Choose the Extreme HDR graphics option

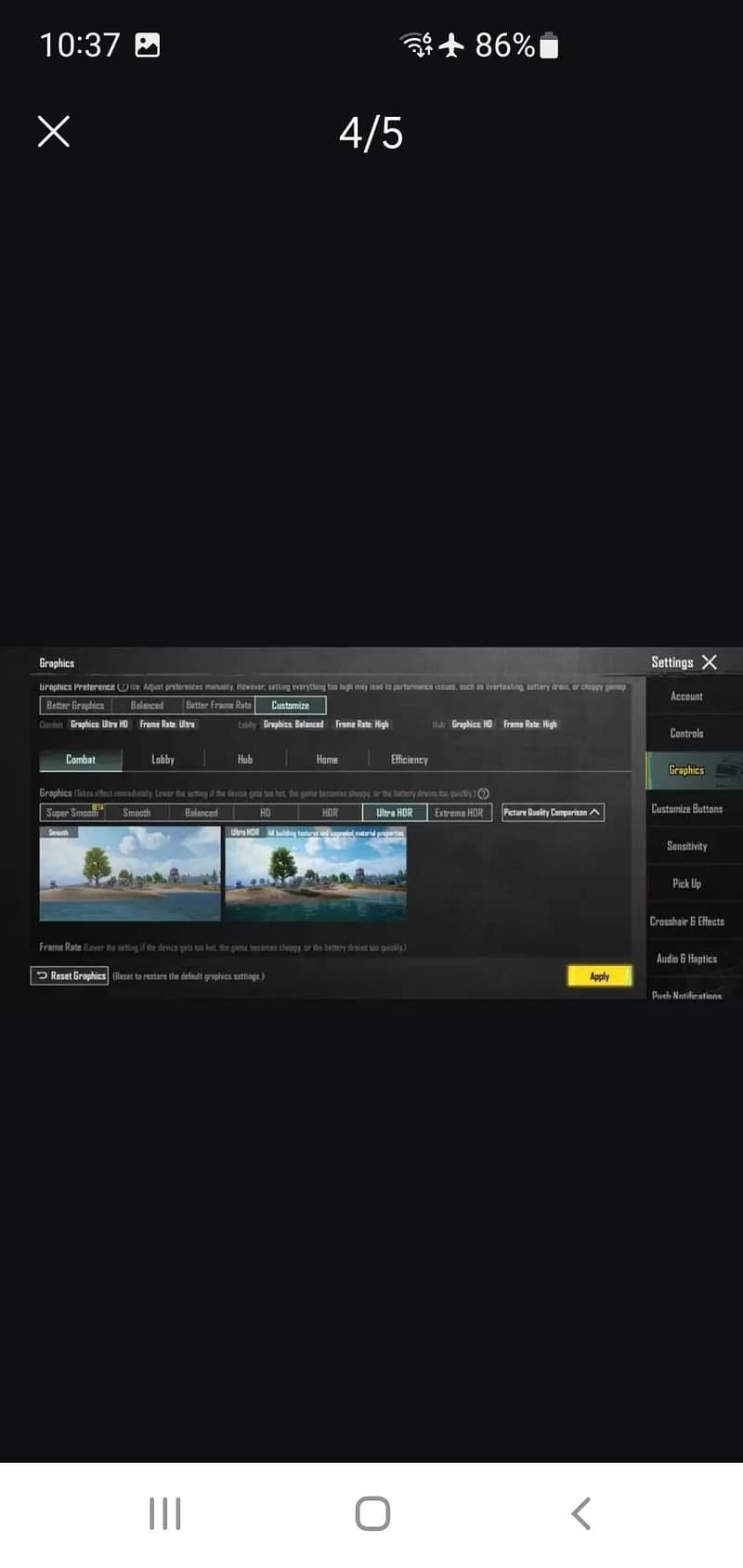(x=459, y=813)
